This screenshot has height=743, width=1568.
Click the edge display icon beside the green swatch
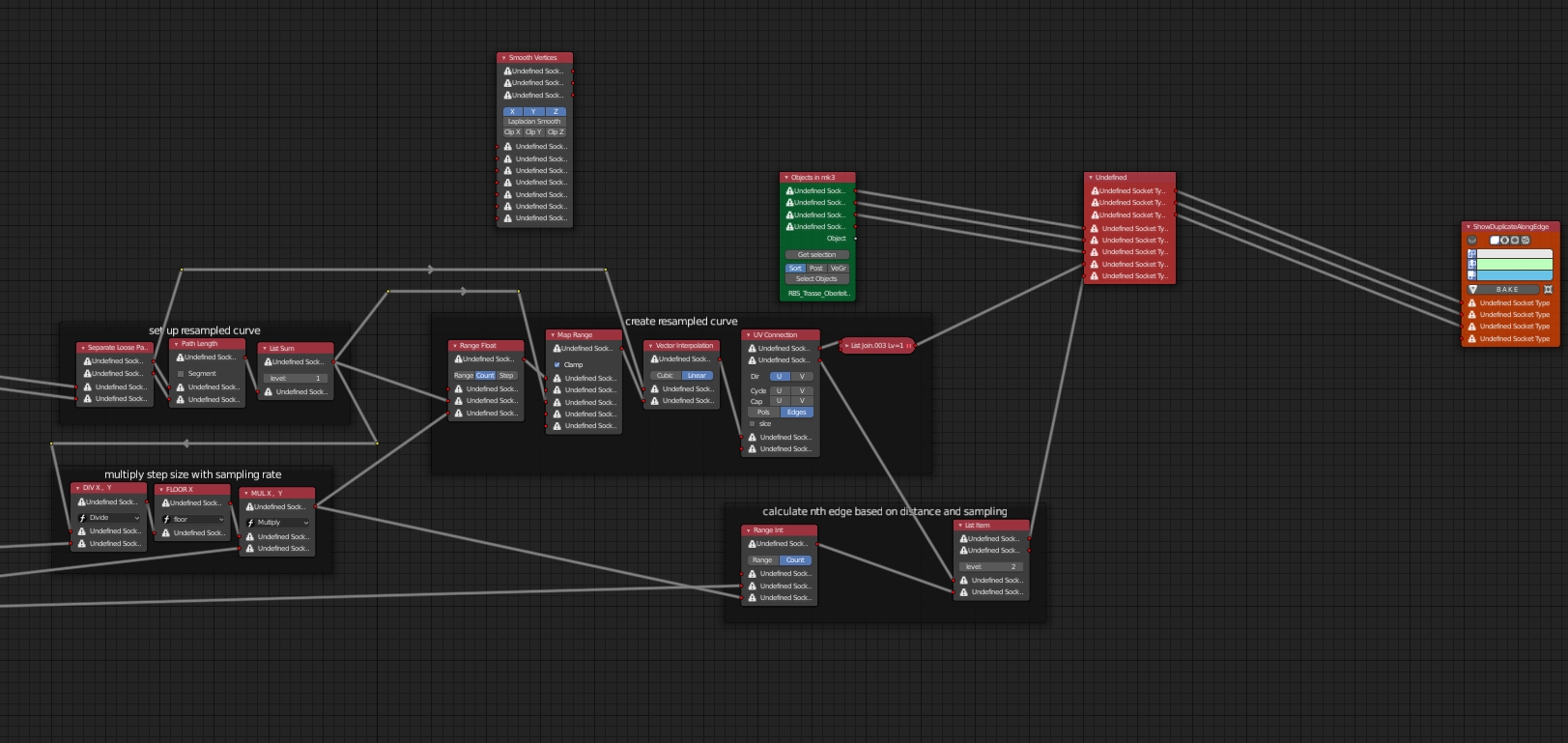pos(1472,265)
